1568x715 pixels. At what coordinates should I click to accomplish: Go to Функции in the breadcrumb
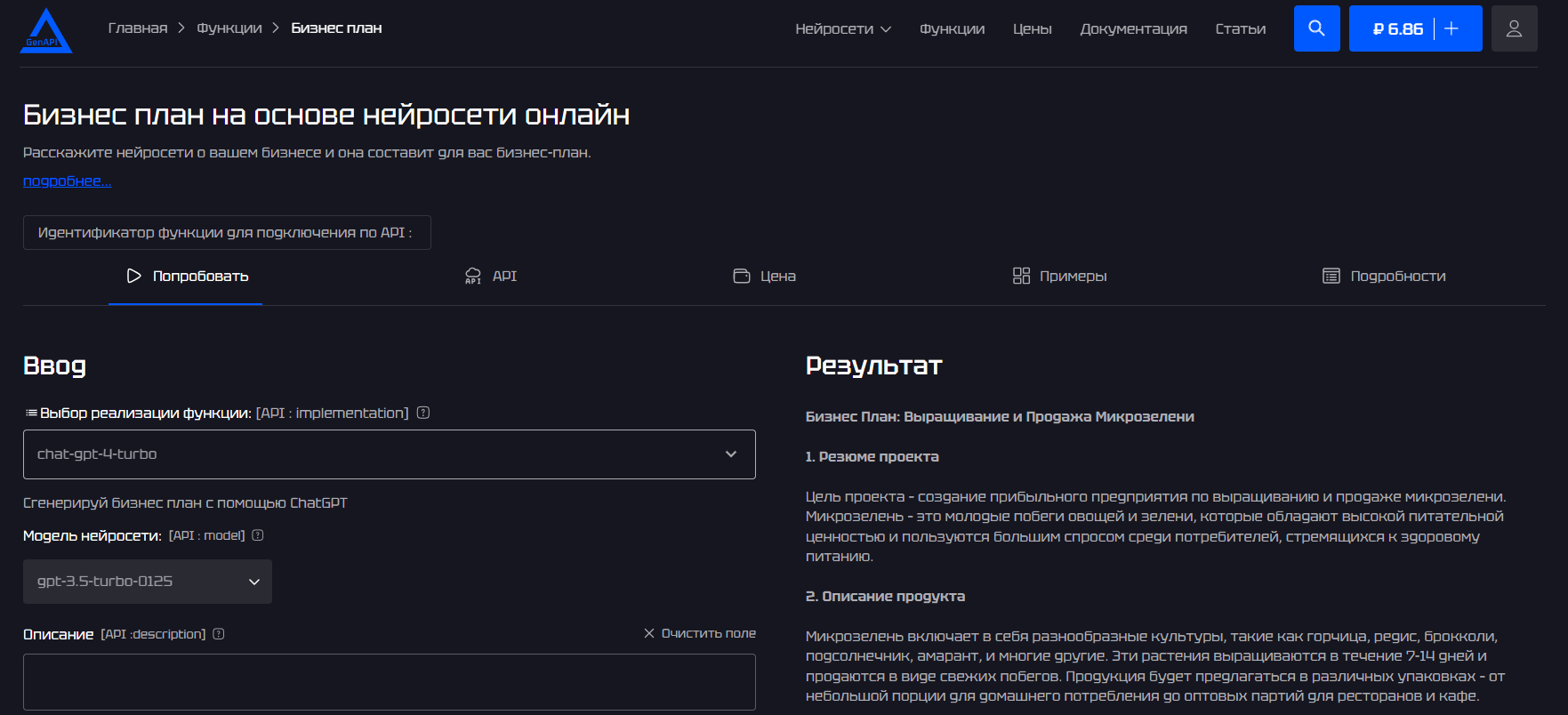[229, 28]
